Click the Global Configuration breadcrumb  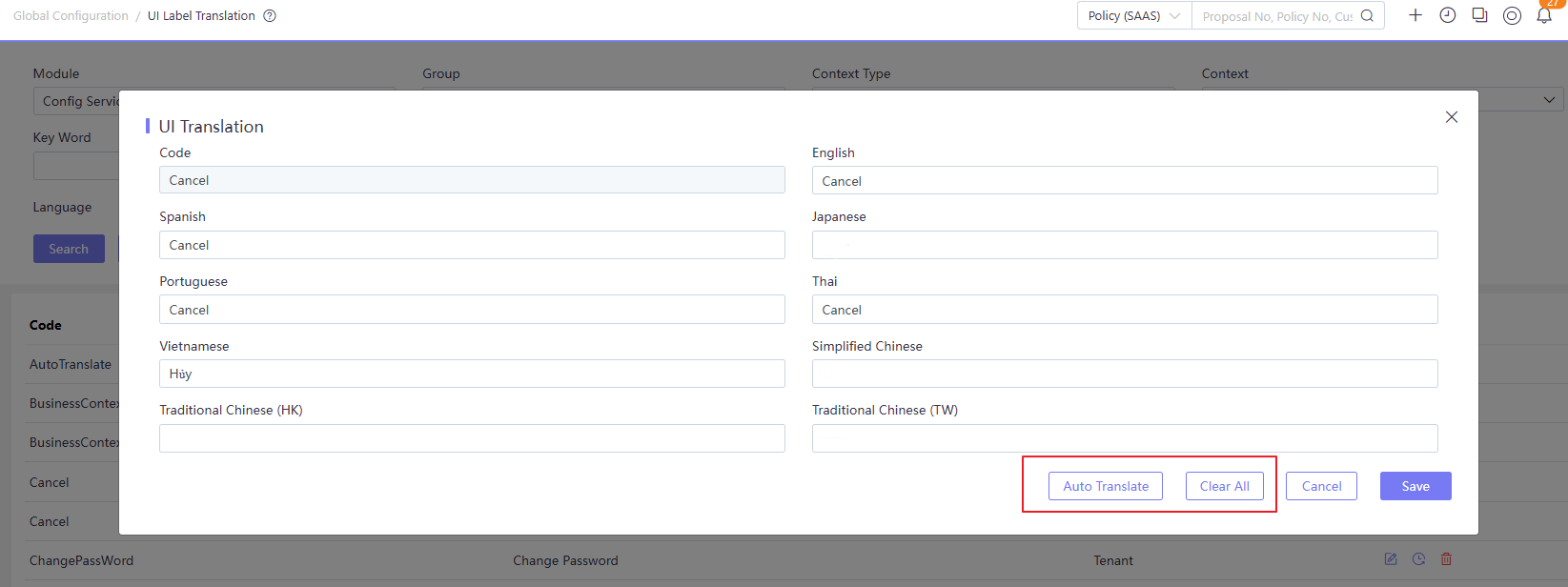[x=71, y=16]
